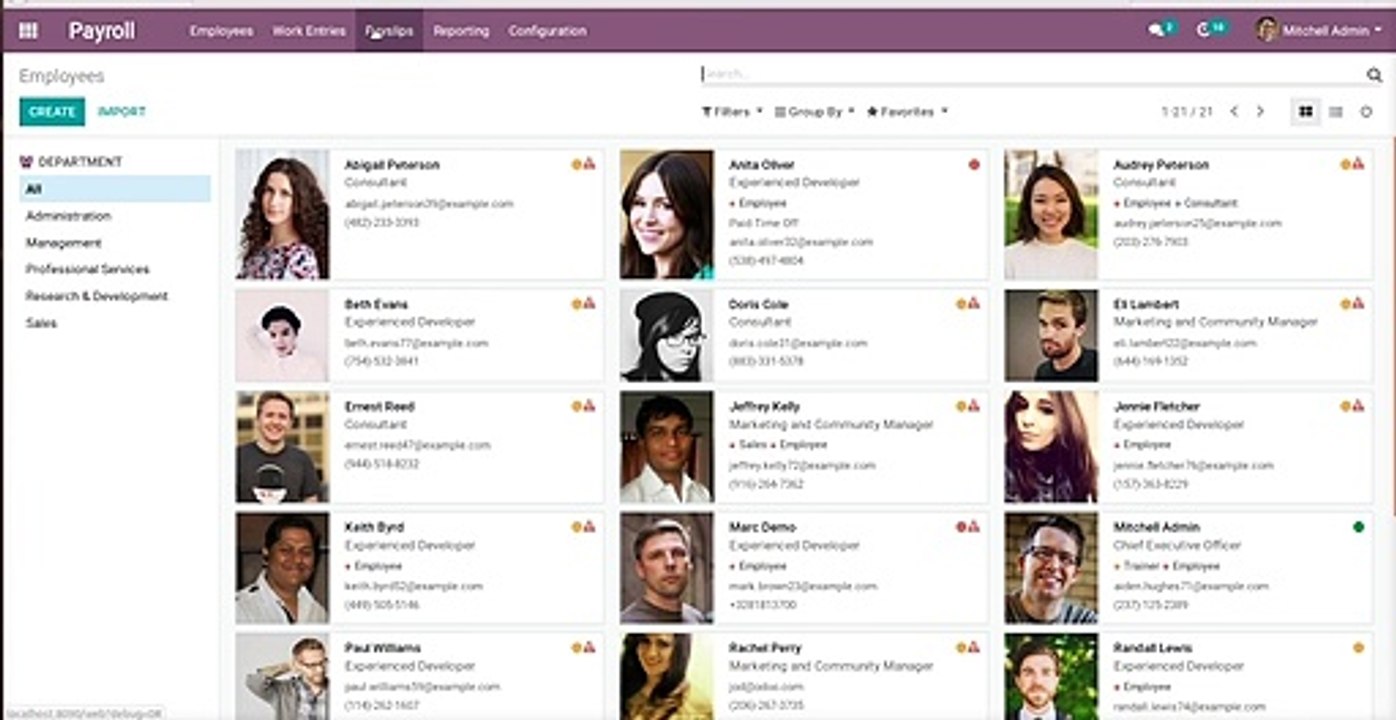
Task: Go to next page arrow
Action: tap(1260, 112)
